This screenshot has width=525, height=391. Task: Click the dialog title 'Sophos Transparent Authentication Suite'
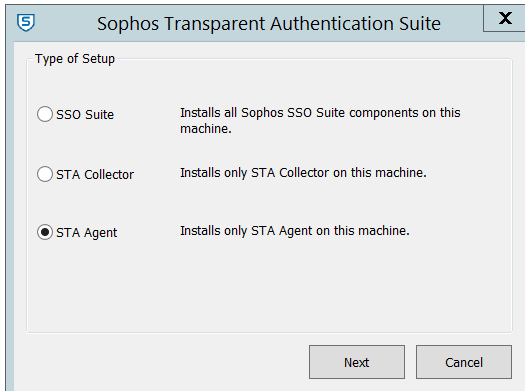(269, 24)
